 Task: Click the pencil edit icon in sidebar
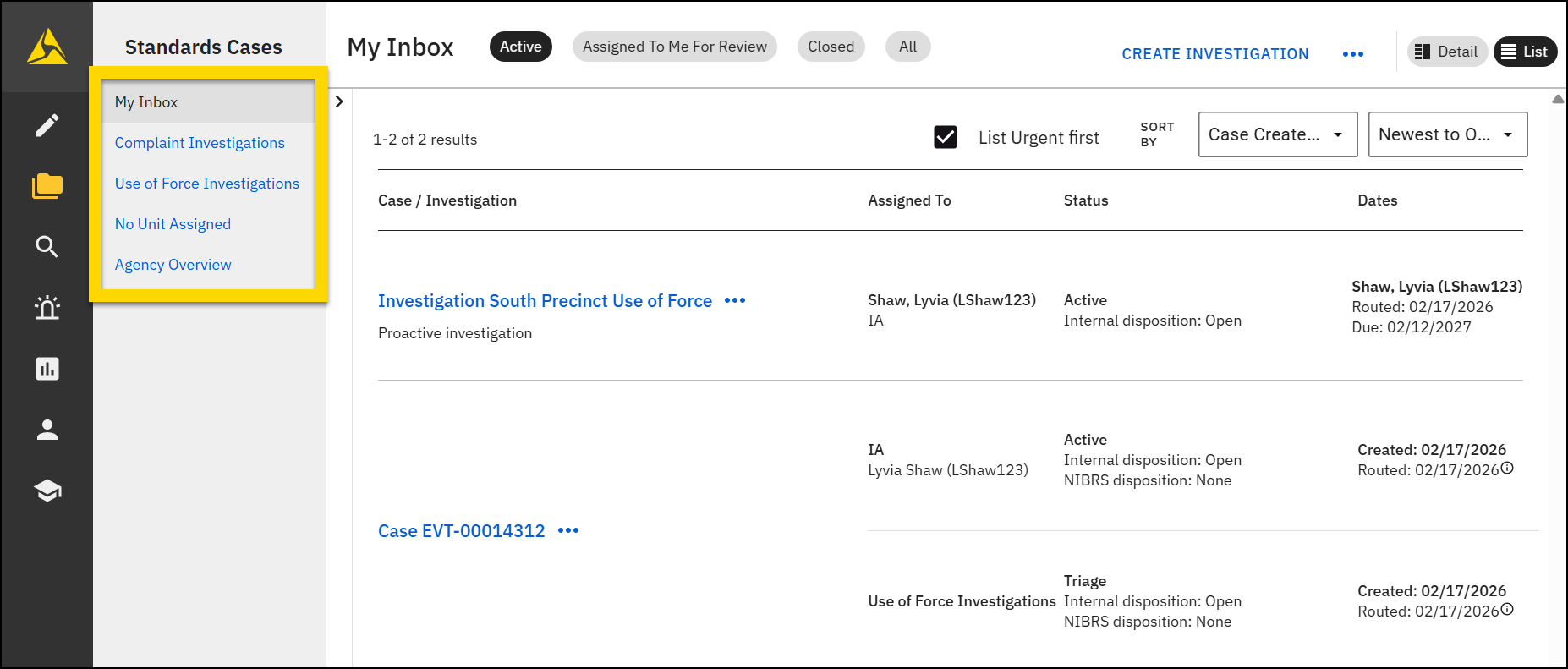tap(47, 125)
